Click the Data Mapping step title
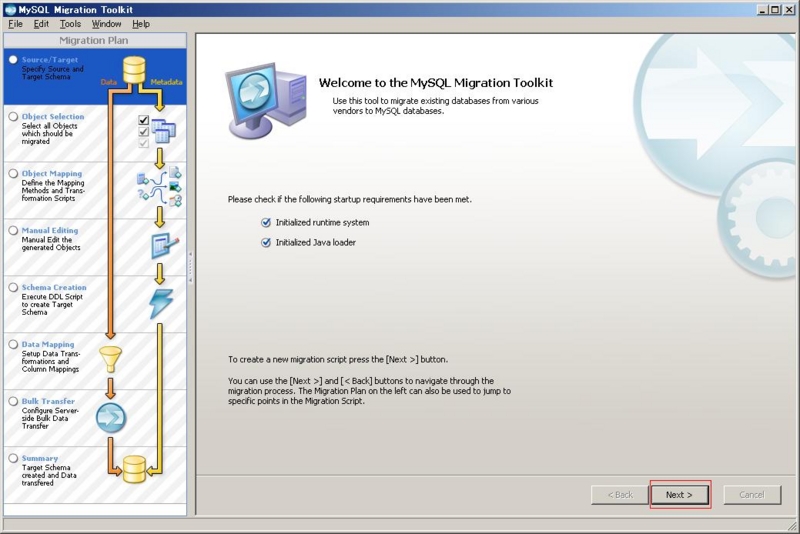 47,344
